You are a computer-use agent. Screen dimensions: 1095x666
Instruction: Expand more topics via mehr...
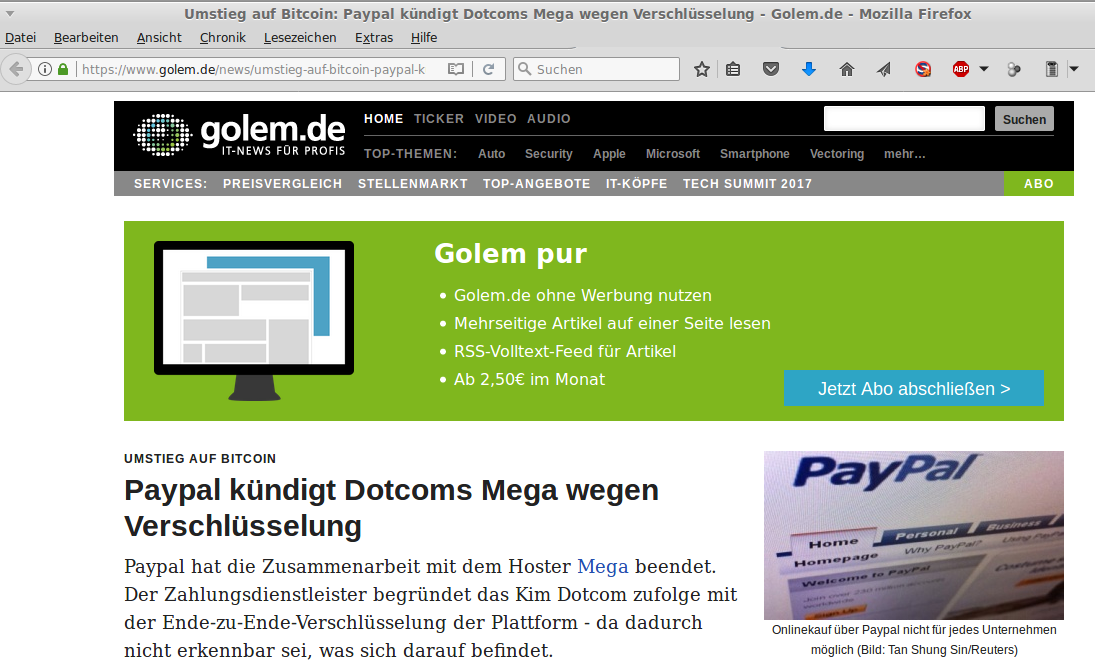pos(904,154)
